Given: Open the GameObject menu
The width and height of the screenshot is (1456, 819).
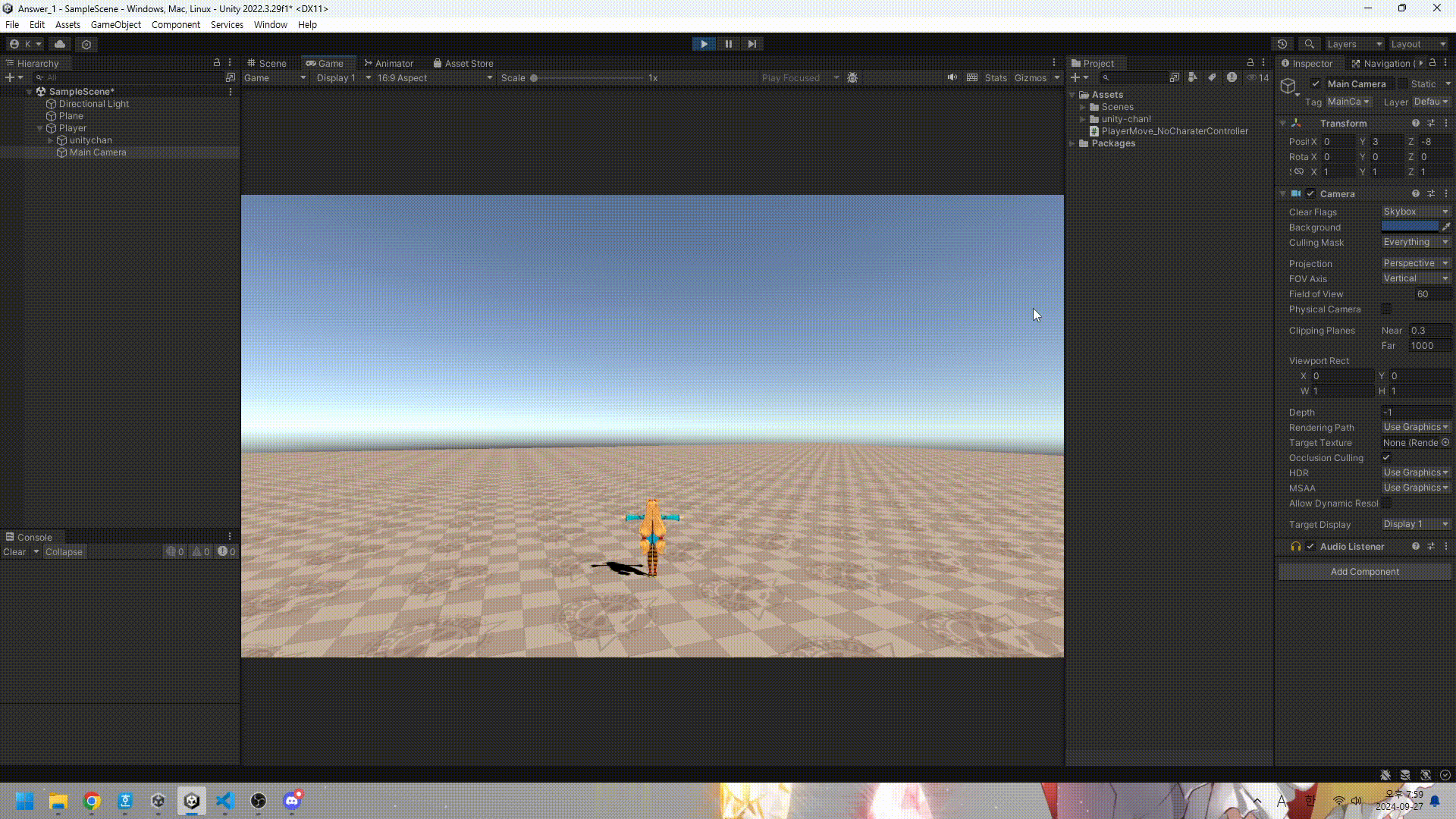Looking at the screenshot, I should tap(115, 24).
